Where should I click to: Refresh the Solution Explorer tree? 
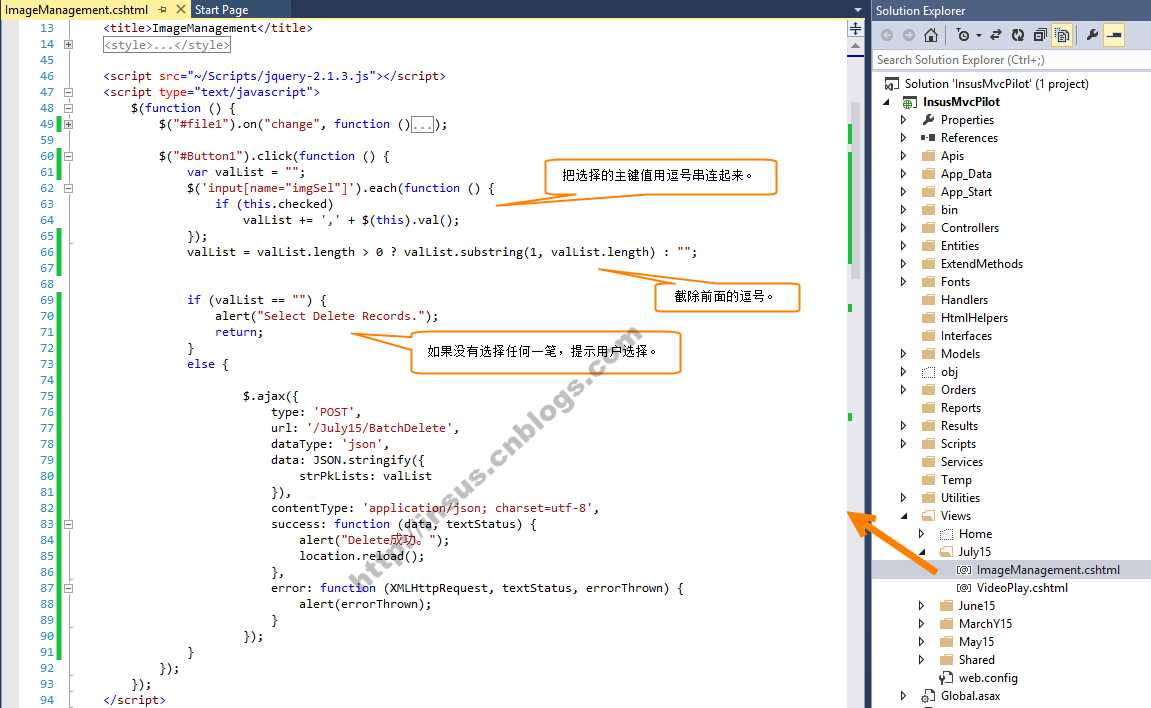point(1017,34)
